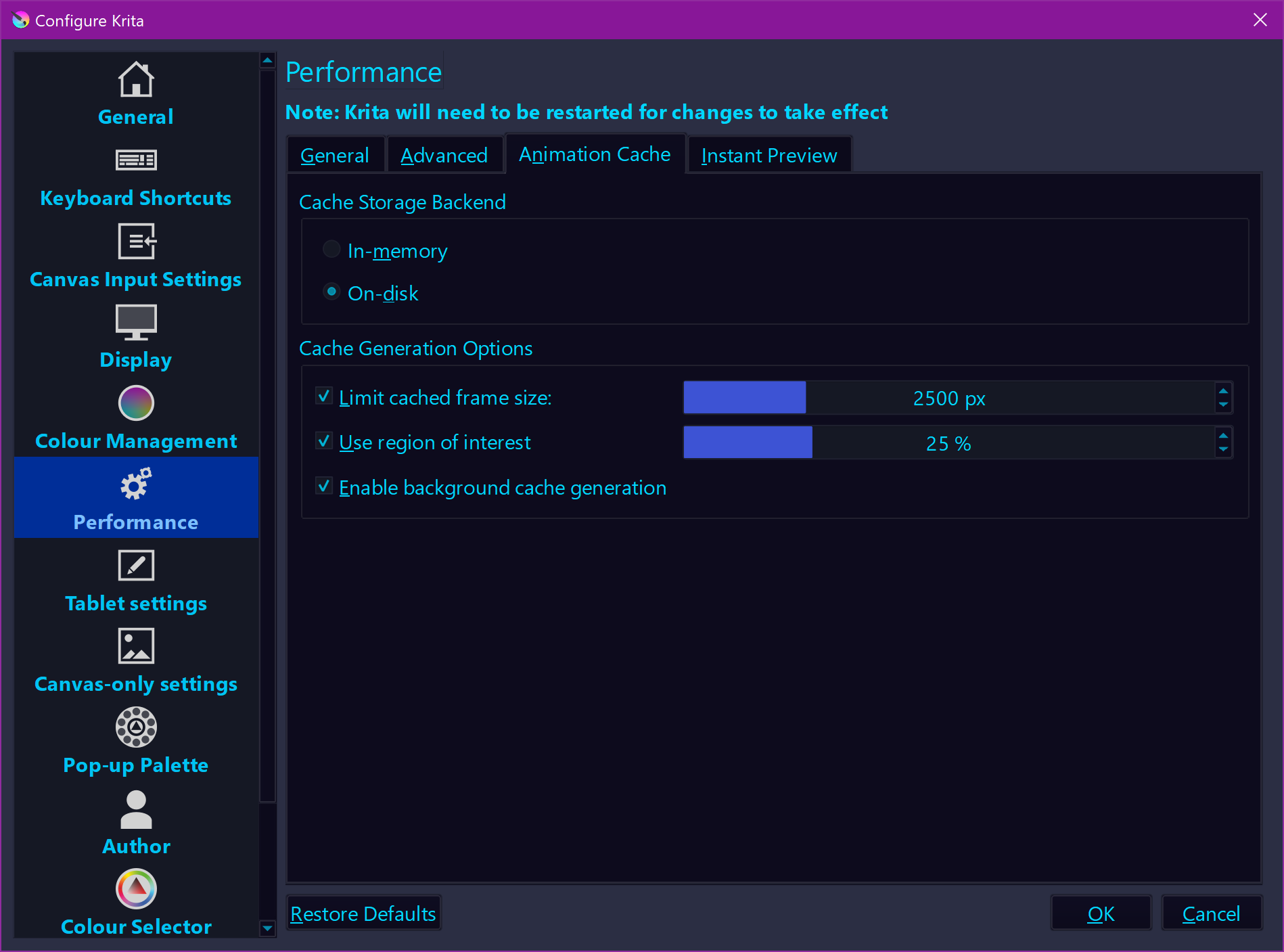This screenshot has height=952, width=1284.
Task: Select the Tablet settings label
Action: pos(136,603)
